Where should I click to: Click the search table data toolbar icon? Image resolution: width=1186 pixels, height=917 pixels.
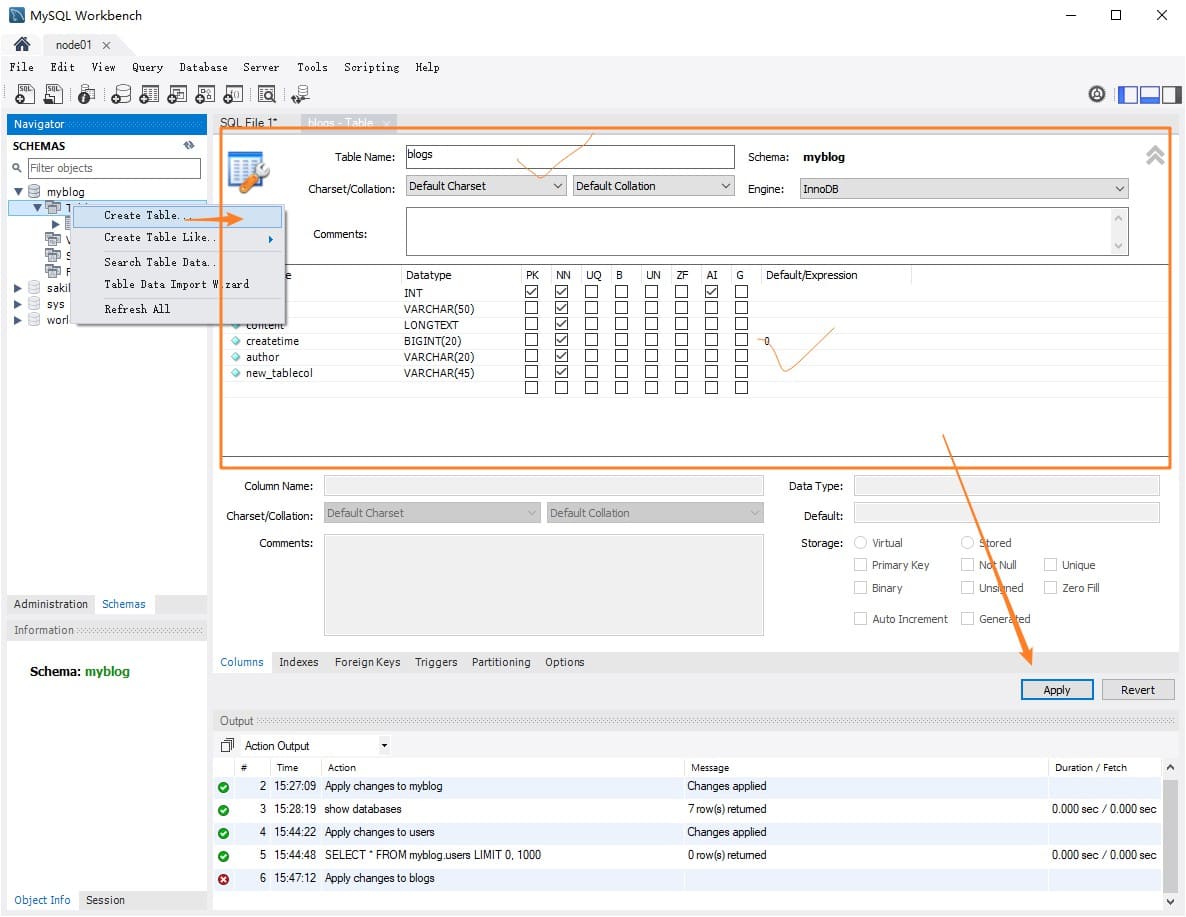(266, 94)
